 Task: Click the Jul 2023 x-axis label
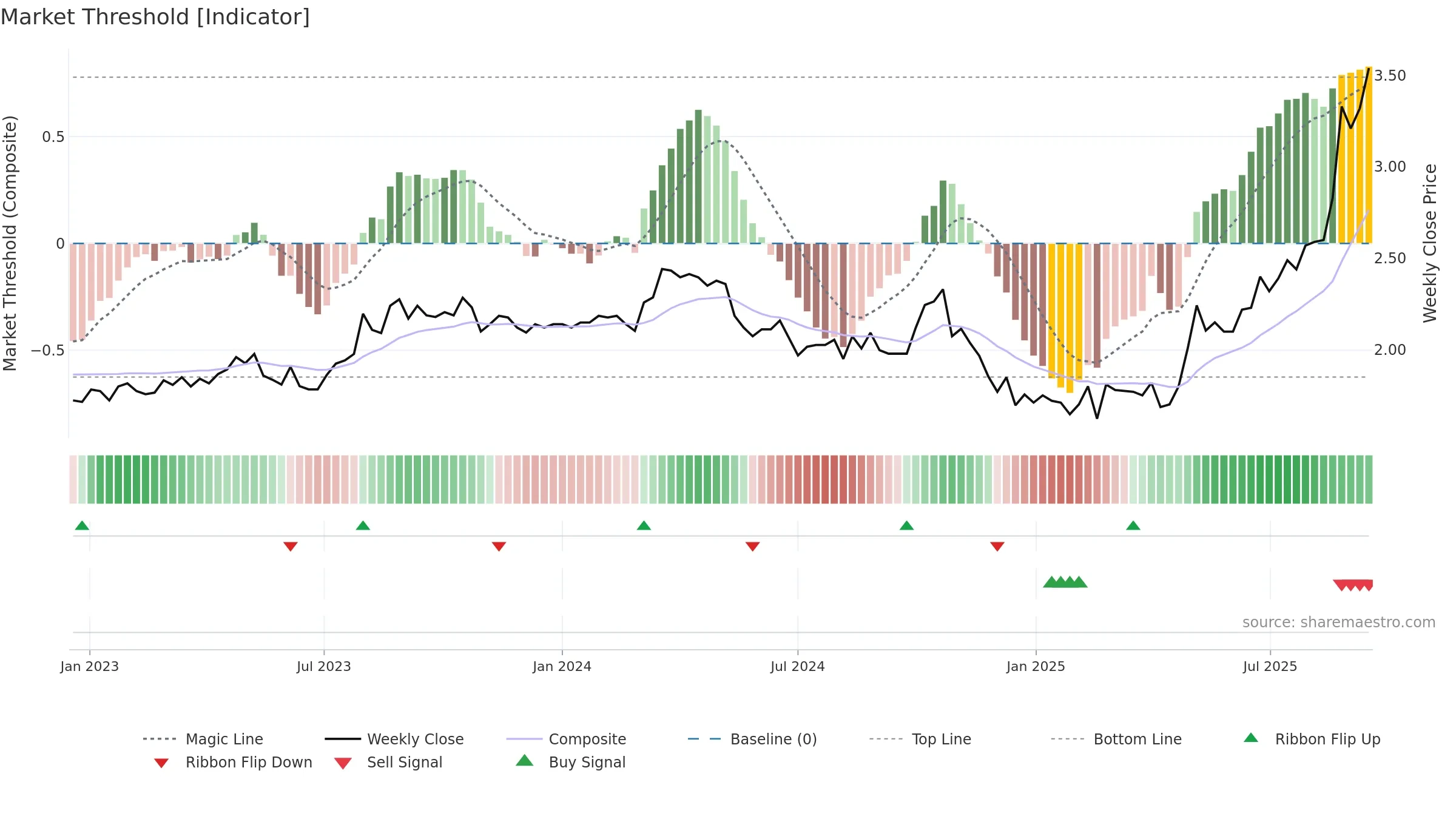point(324,667)
